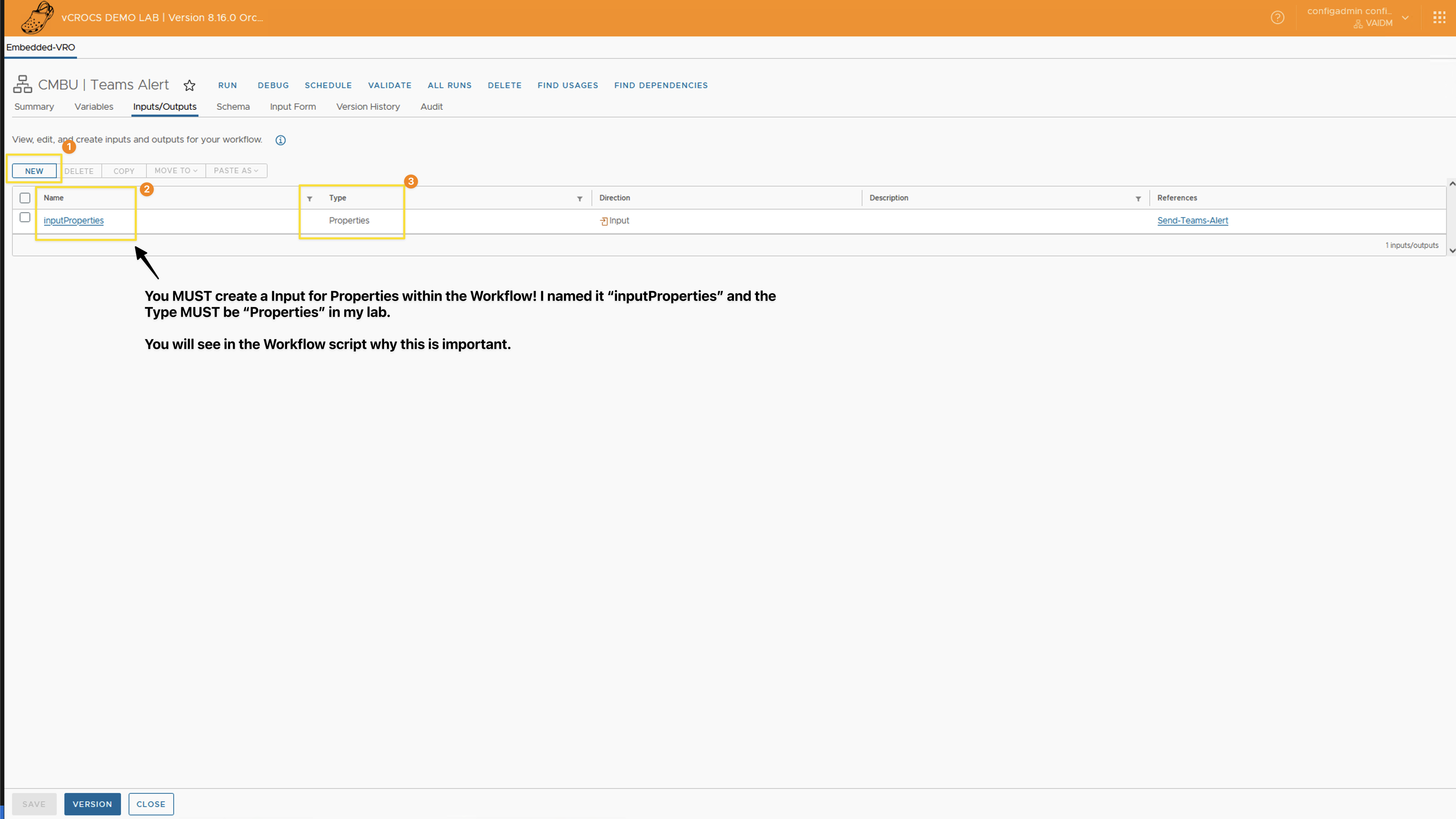The image size is (1456, 819).
Task: Click the favorite star icon next to the workflow name
Action: (189, 85)
